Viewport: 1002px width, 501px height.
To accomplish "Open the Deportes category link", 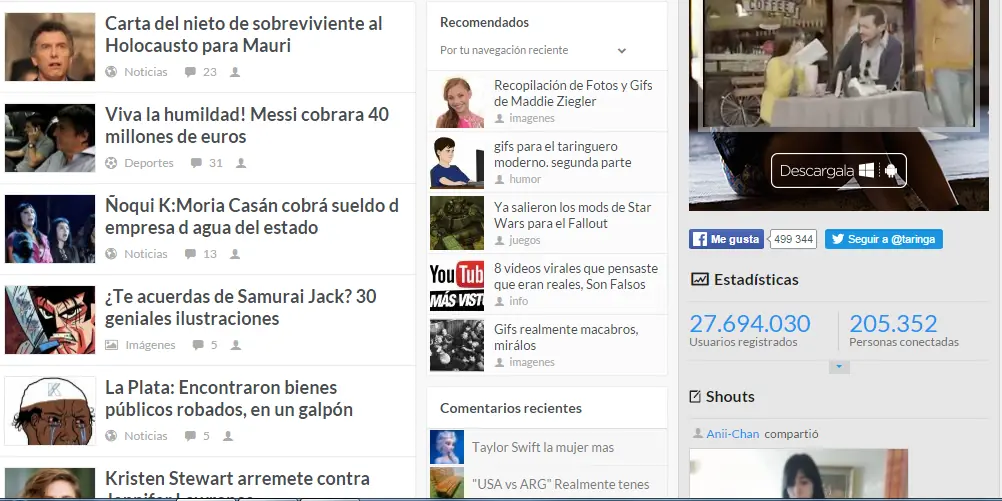I will pyautogui.click(x=149, y=163).
